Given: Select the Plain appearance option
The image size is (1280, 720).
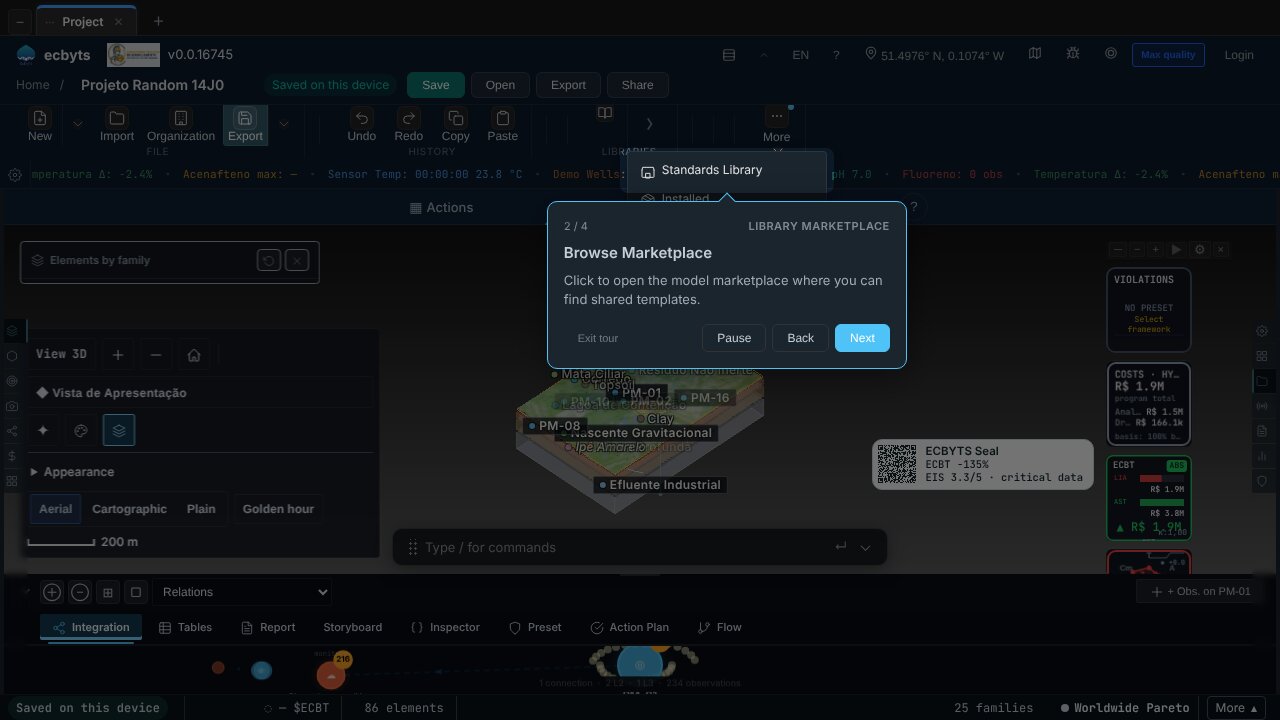Looking at the screenshot, I should pyautogui.click(x=201, y=509).
